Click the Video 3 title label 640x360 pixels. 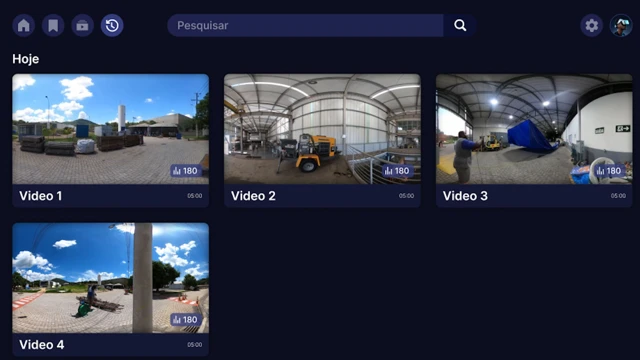point(465,196)
